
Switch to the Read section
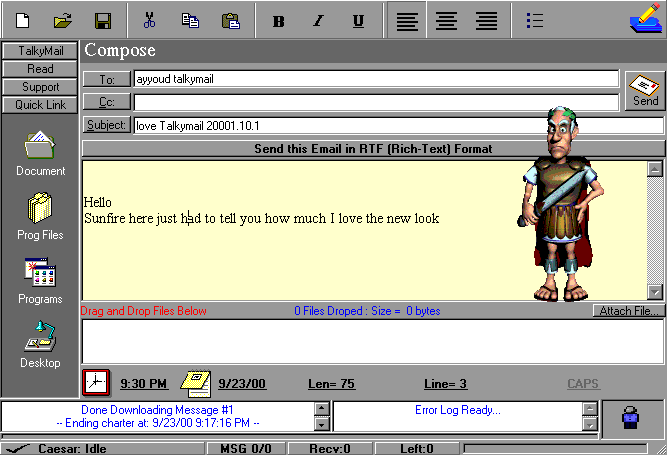pyautogui.click(x=40, y=69)
